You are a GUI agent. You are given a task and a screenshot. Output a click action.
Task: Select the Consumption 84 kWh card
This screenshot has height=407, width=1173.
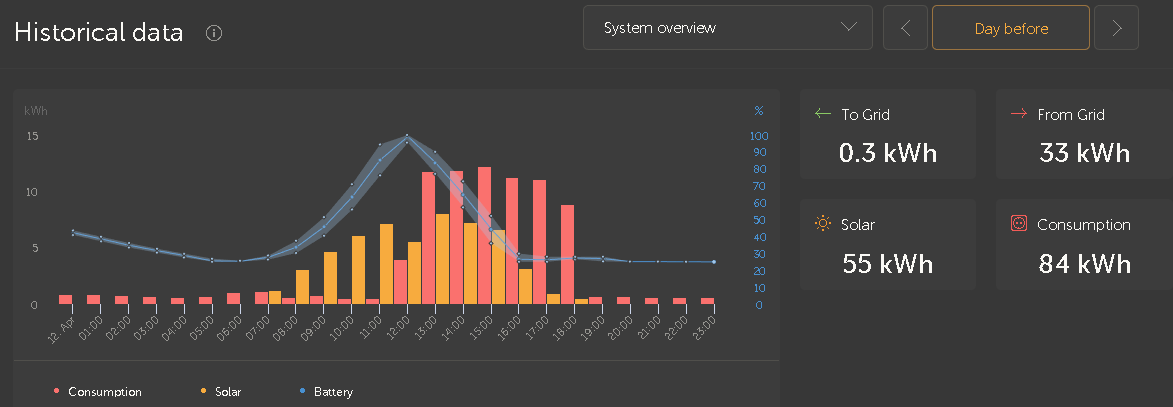(x=1084, y=244)
